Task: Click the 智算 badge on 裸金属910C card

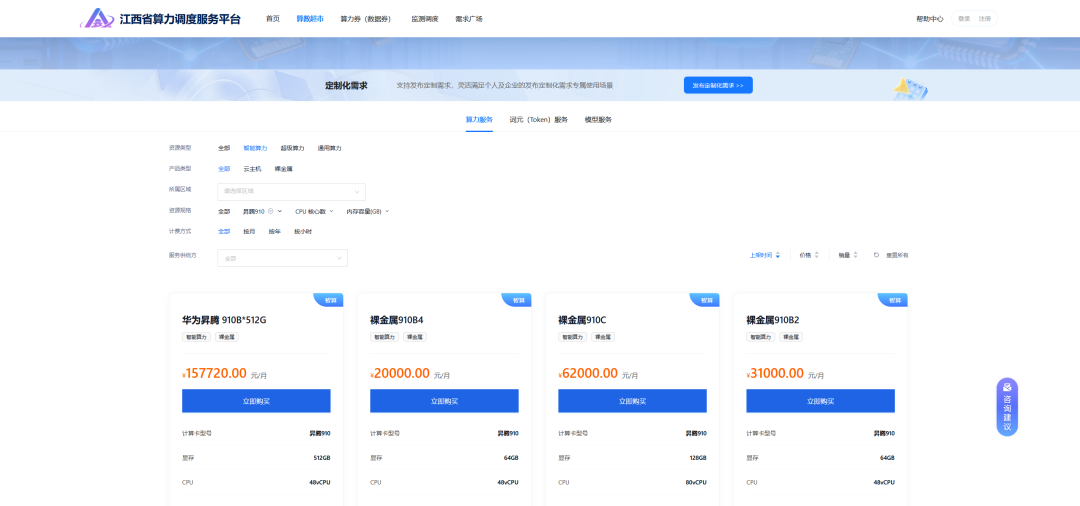Action: [x=705, y=300]
